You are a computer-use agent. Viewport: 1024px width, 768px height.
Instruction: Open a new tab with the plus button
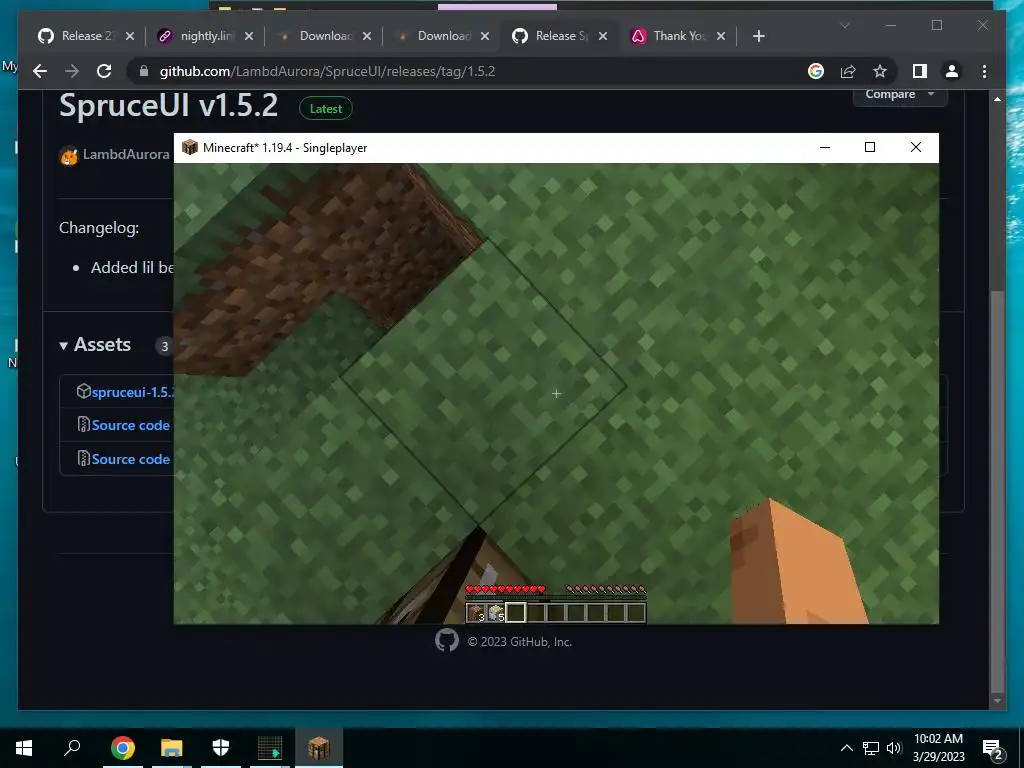coord(758,36)
